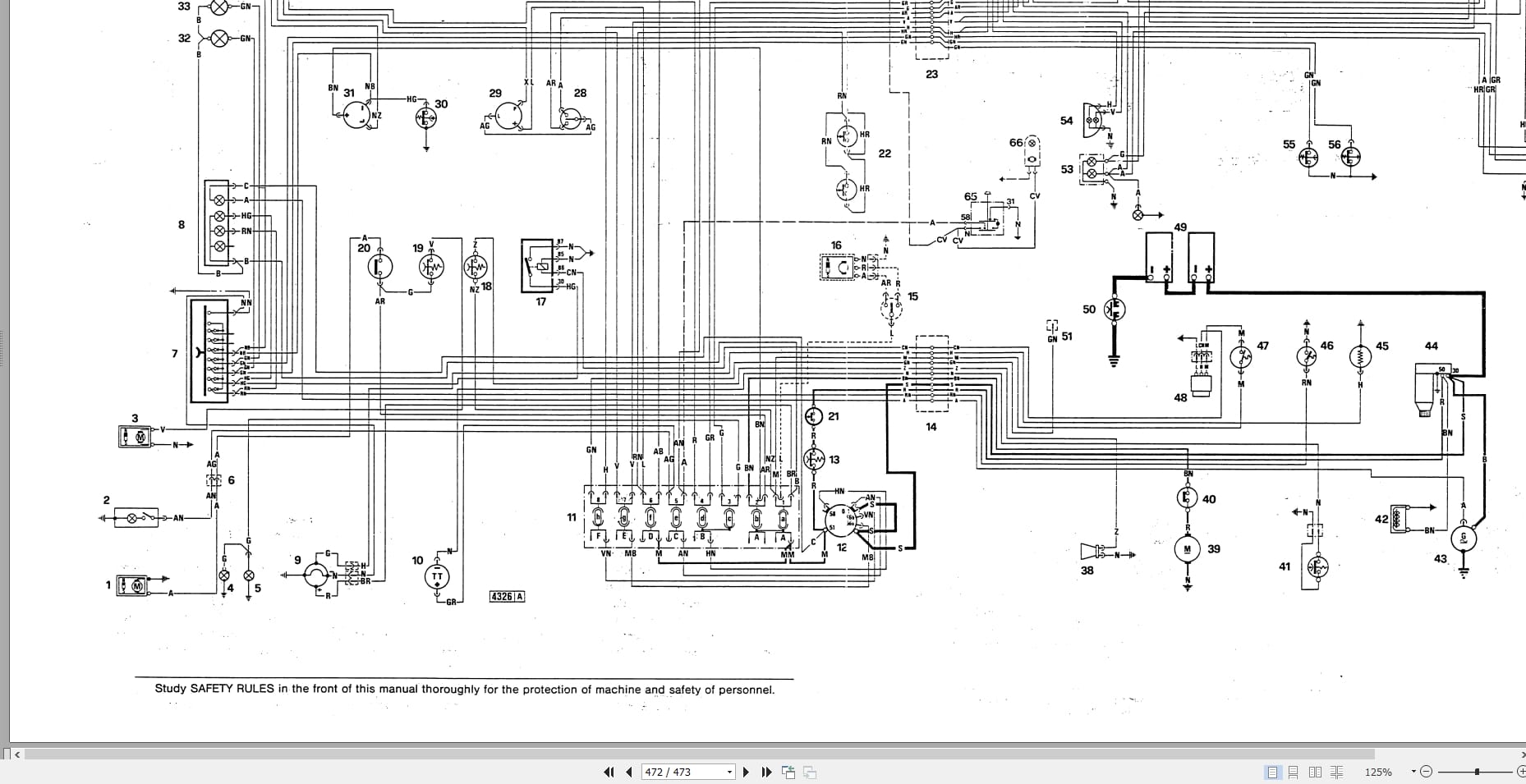Click the horizontal scrollbar left arrow
The width and height of the screenshot is (1526, 784).
18,753
